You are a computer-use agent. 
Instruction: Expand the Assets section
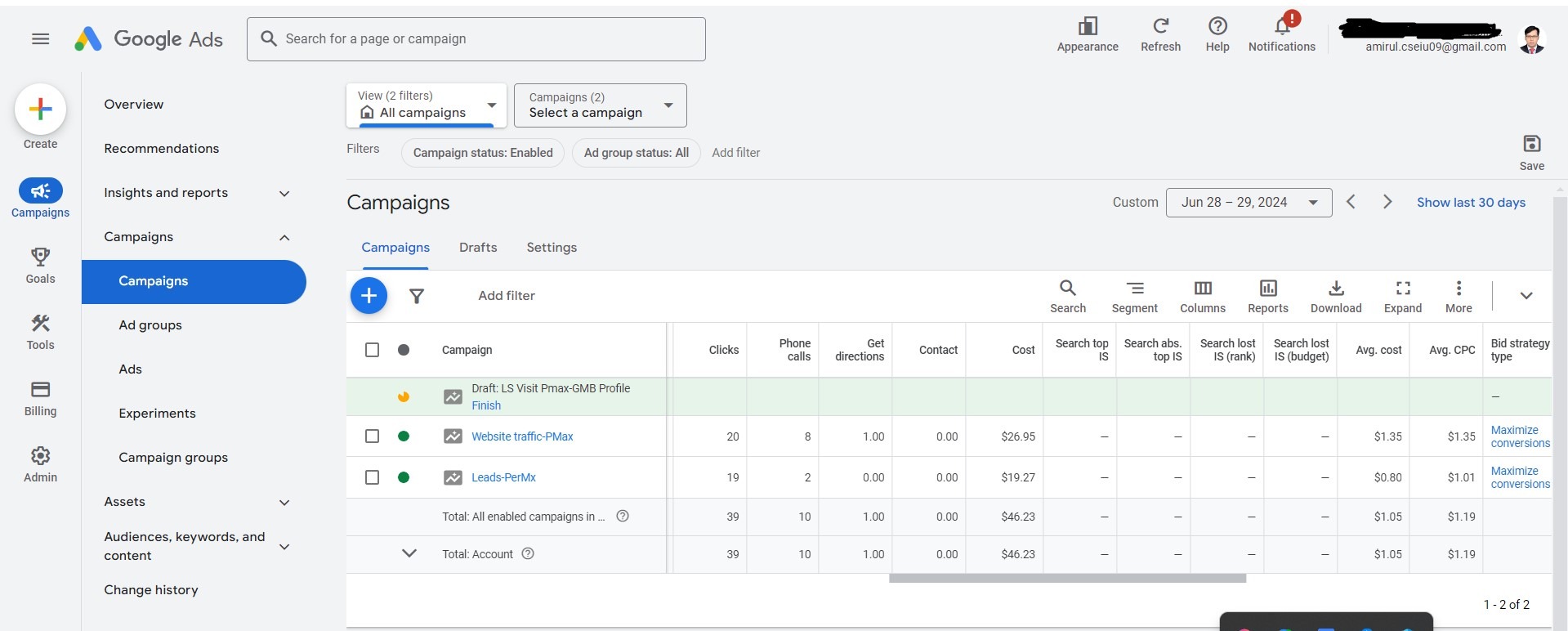(284, 502)
